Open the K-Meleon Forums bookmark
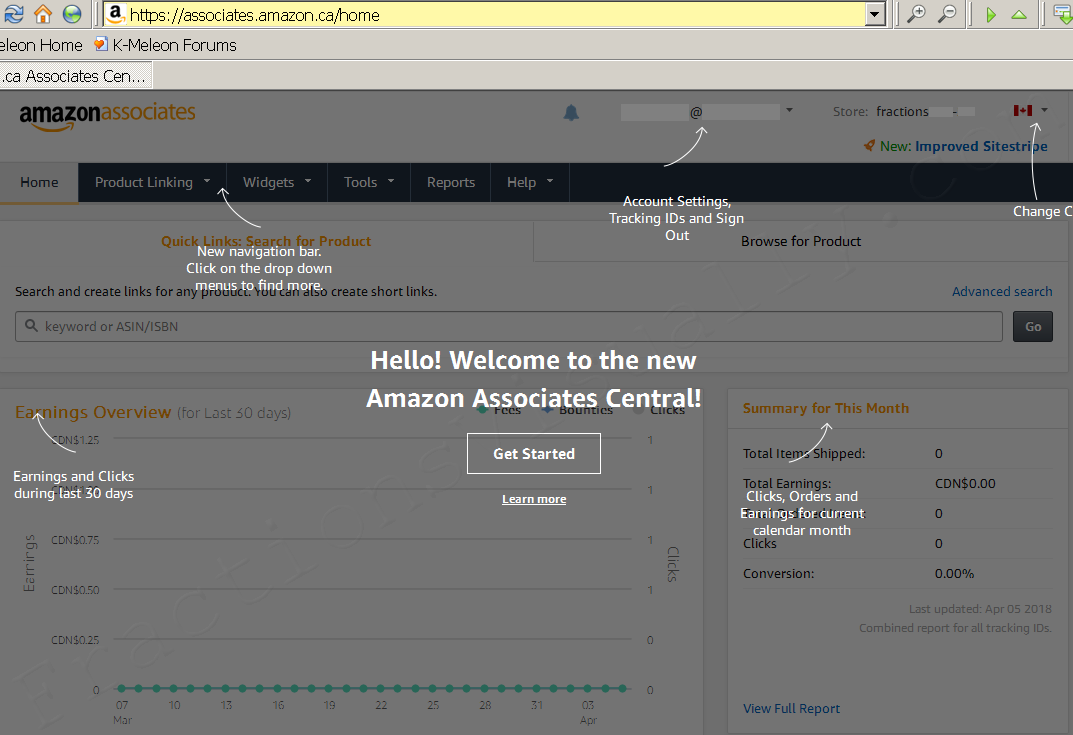This screenshot has height=735, width=1073. [x=165, y=45]
